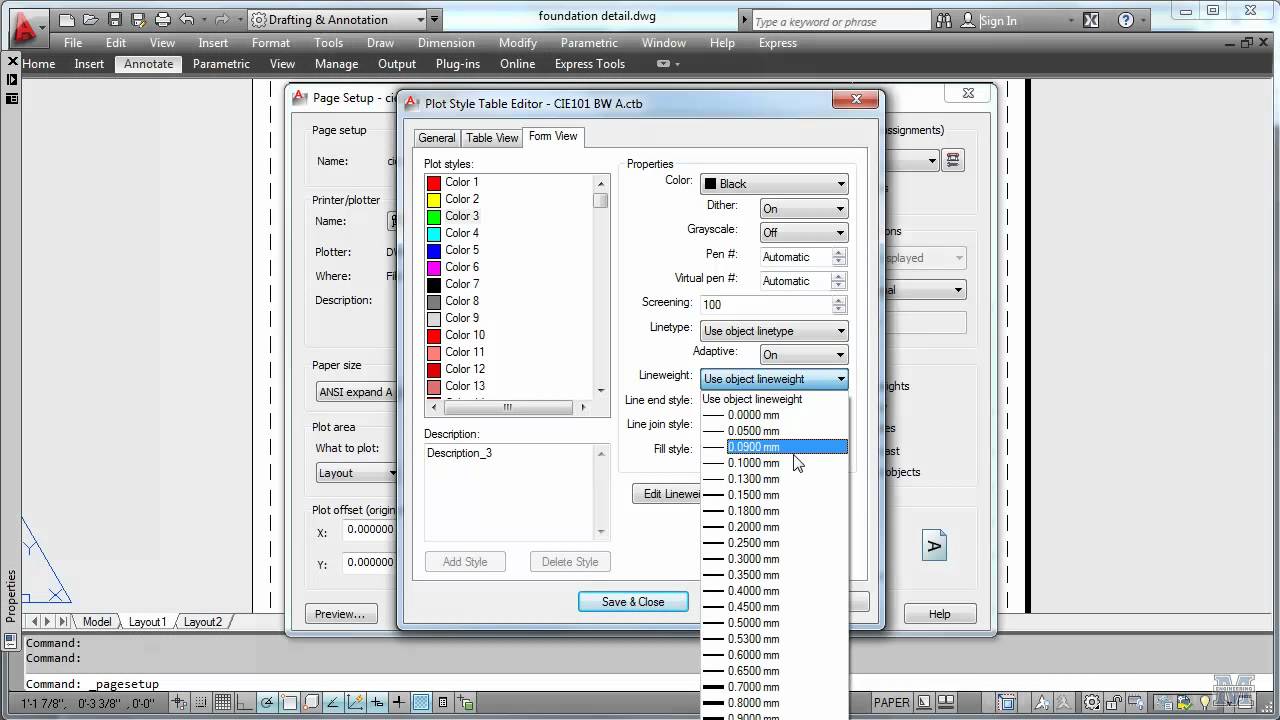The height and width of the screenshot is (720, 1280).
Task: Choose 0.3500 mm lineweight option
Action: tap(774, 575)
